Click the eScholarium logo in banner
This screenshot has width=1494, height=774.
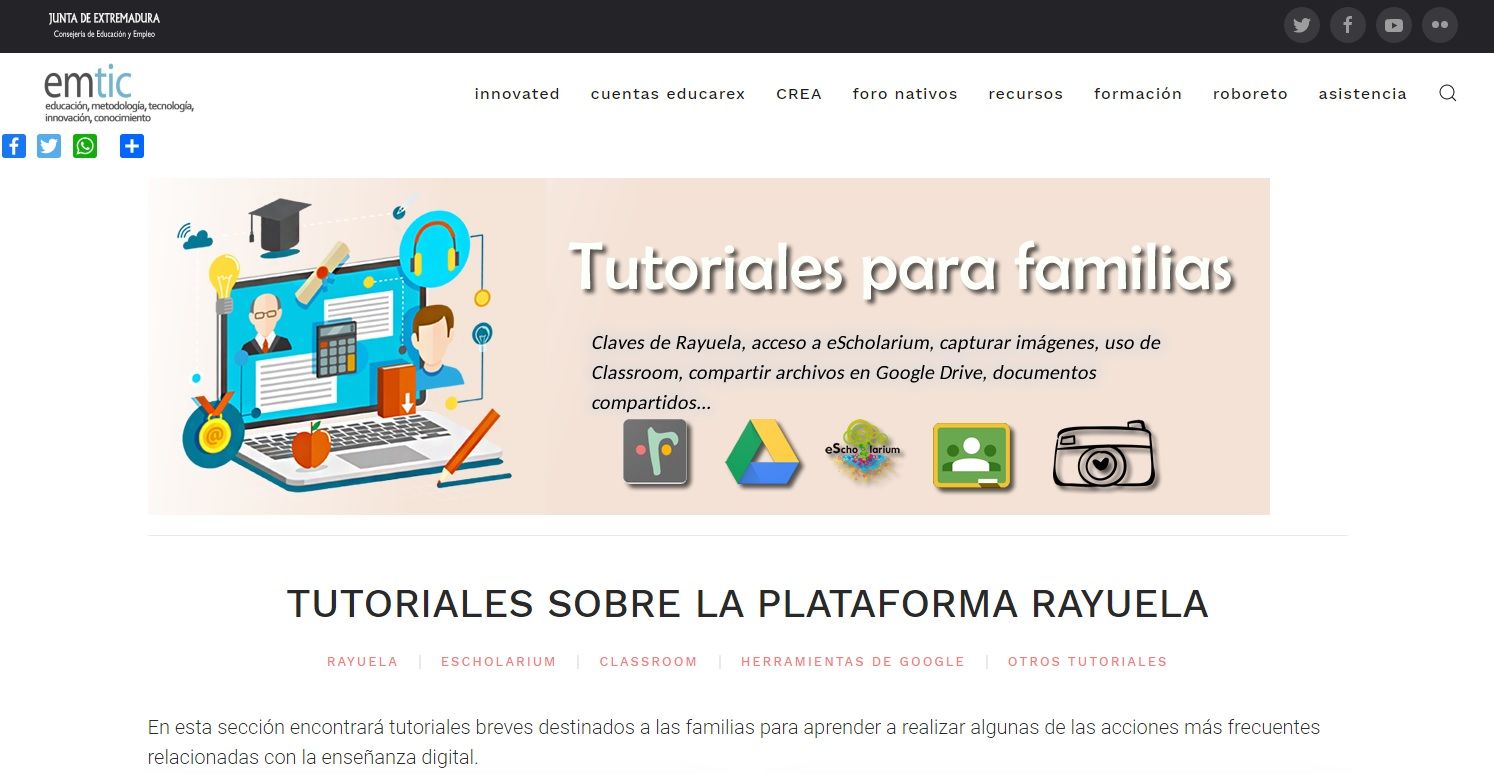[862, 451]
